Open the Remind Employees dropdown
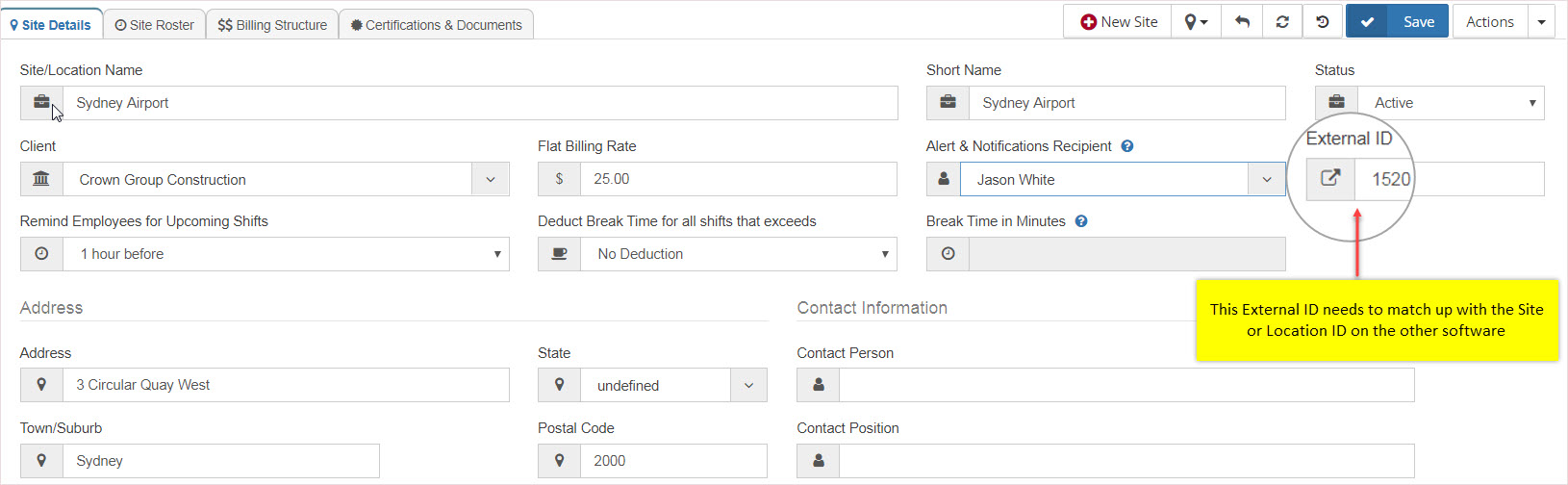1568x485 pixels. coord(286,254)
